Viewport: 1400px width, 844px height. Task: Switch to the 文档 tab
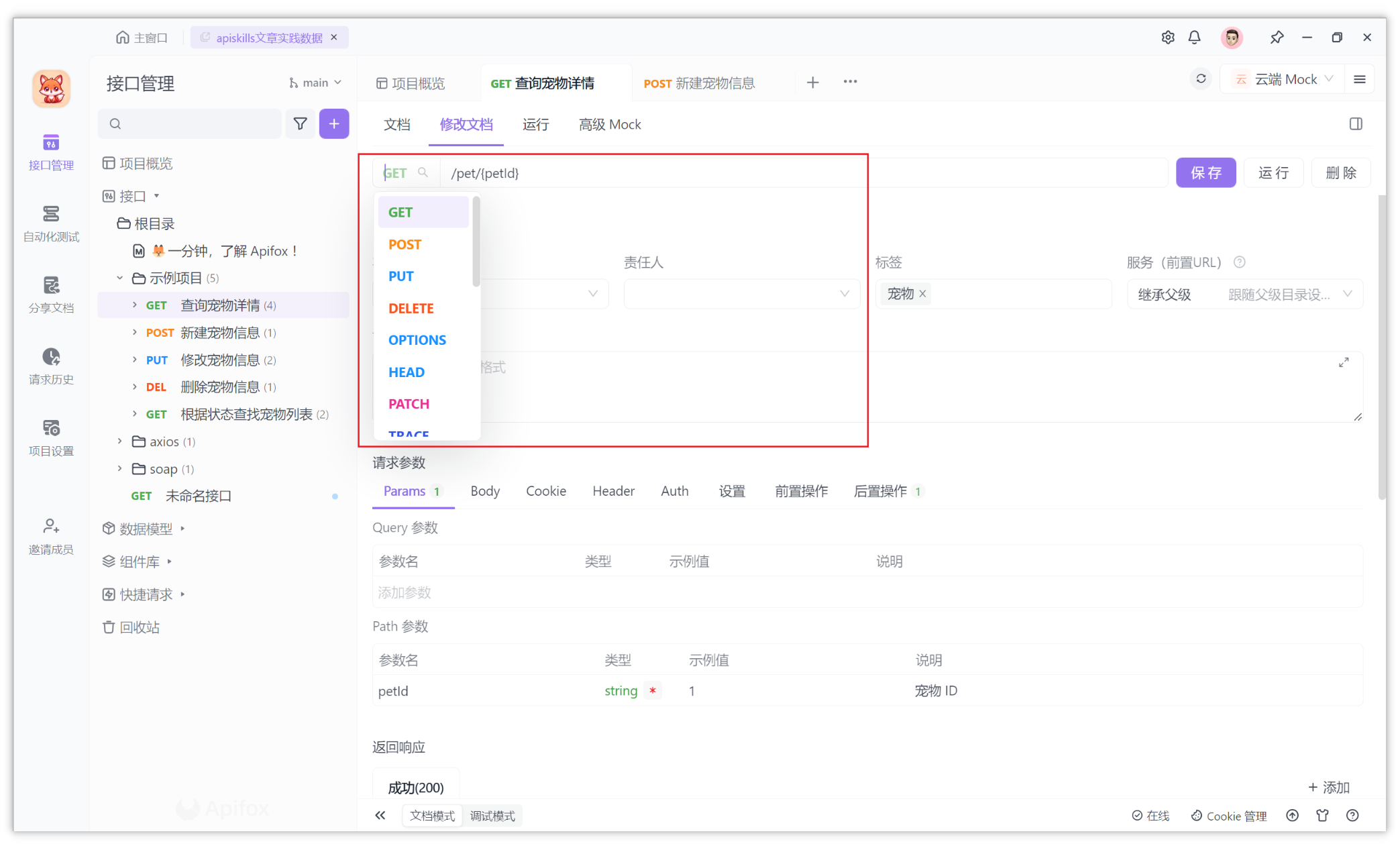[396, 124]
